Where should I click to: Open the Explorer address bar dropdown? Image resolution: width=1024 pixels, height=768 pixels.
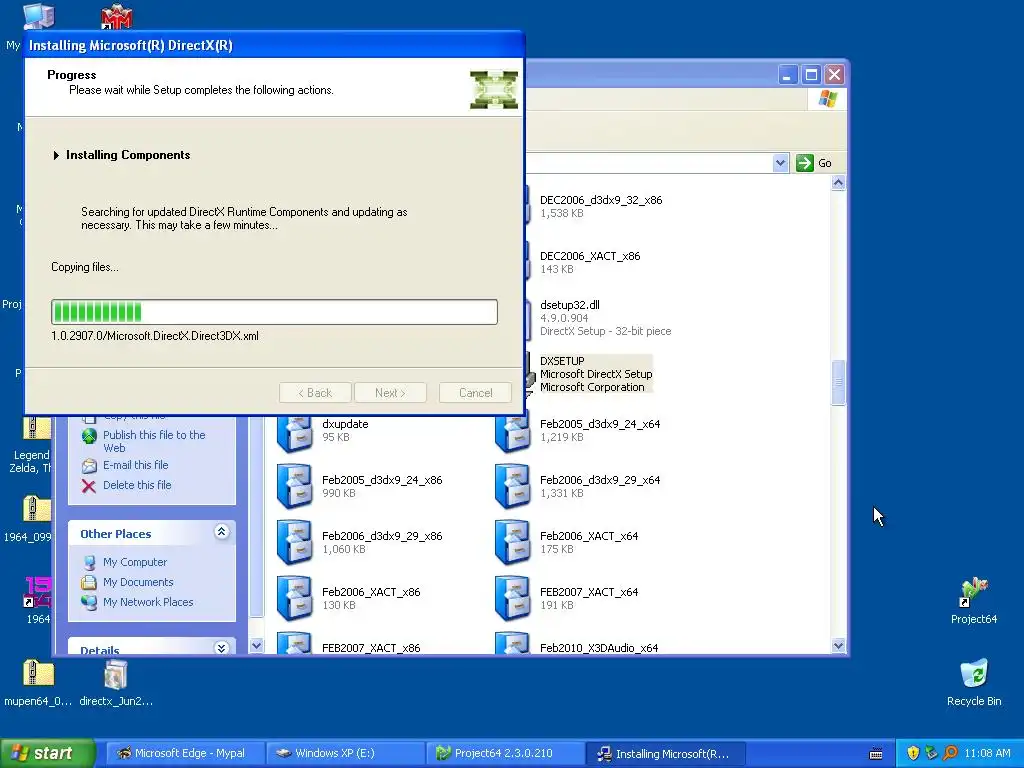pyautogui.click(x=780, y=163)
